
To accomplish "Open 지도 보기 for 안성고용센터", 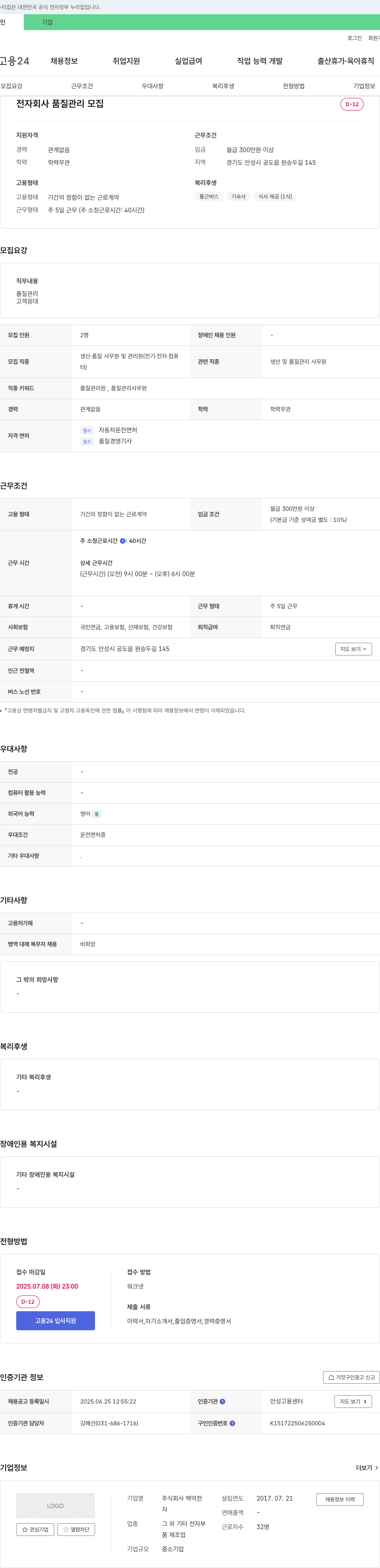I will coord(353,1401).
